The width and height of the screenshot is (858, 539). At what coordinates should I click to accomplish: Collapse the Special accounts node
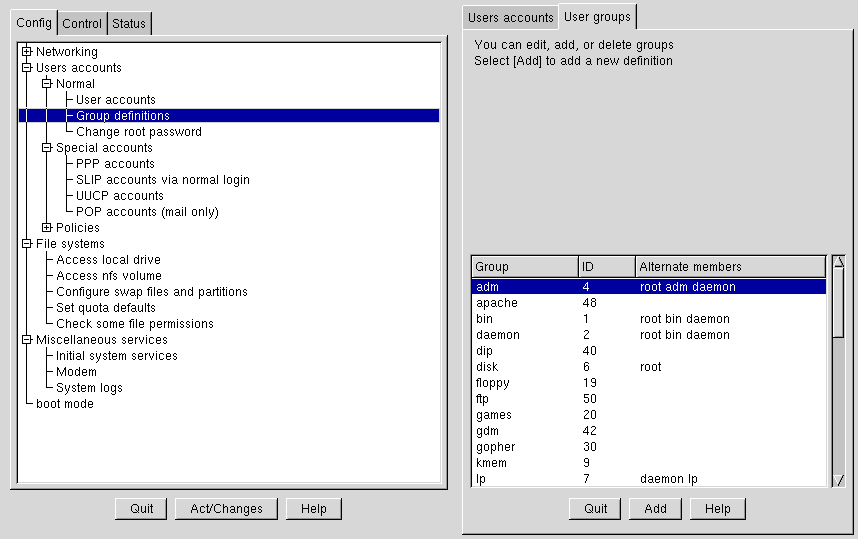[x=47, y=148]
